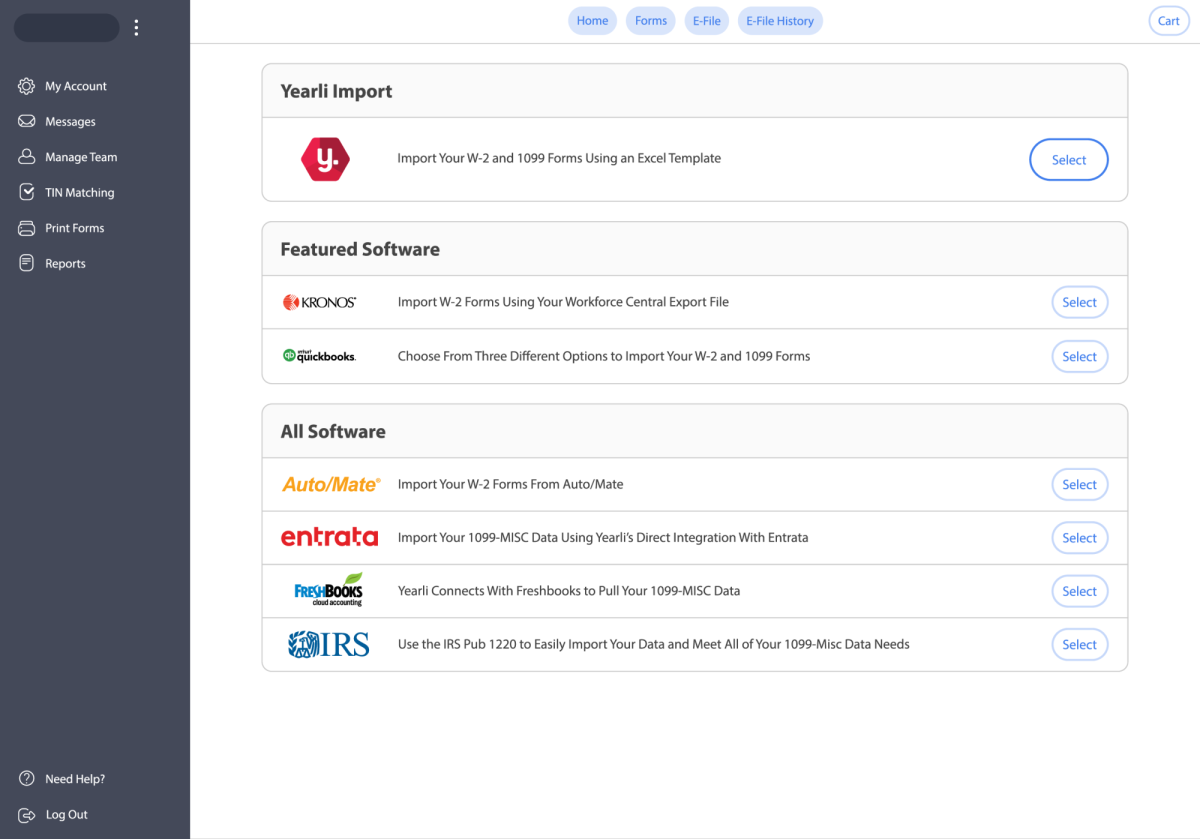The image size is (1200, 839).
Task: Click the Manage Team person icon
Action: (x=27, y=157)
